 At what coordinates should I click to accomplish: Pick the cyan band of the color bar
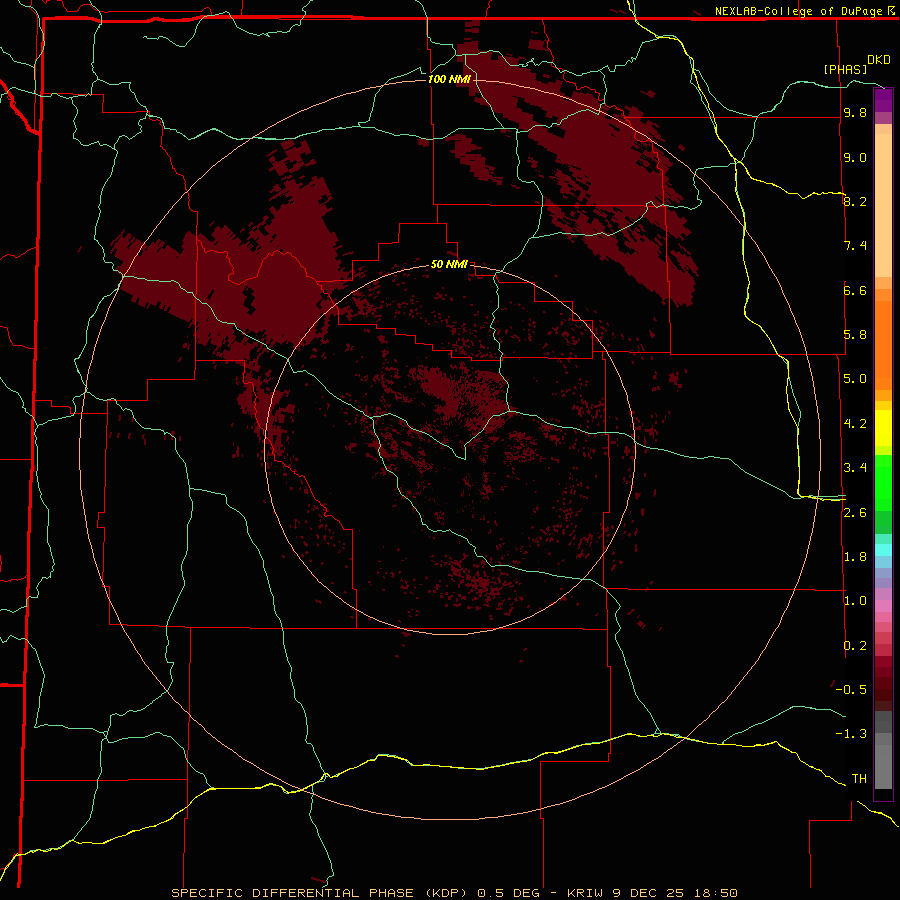point(883,550)
